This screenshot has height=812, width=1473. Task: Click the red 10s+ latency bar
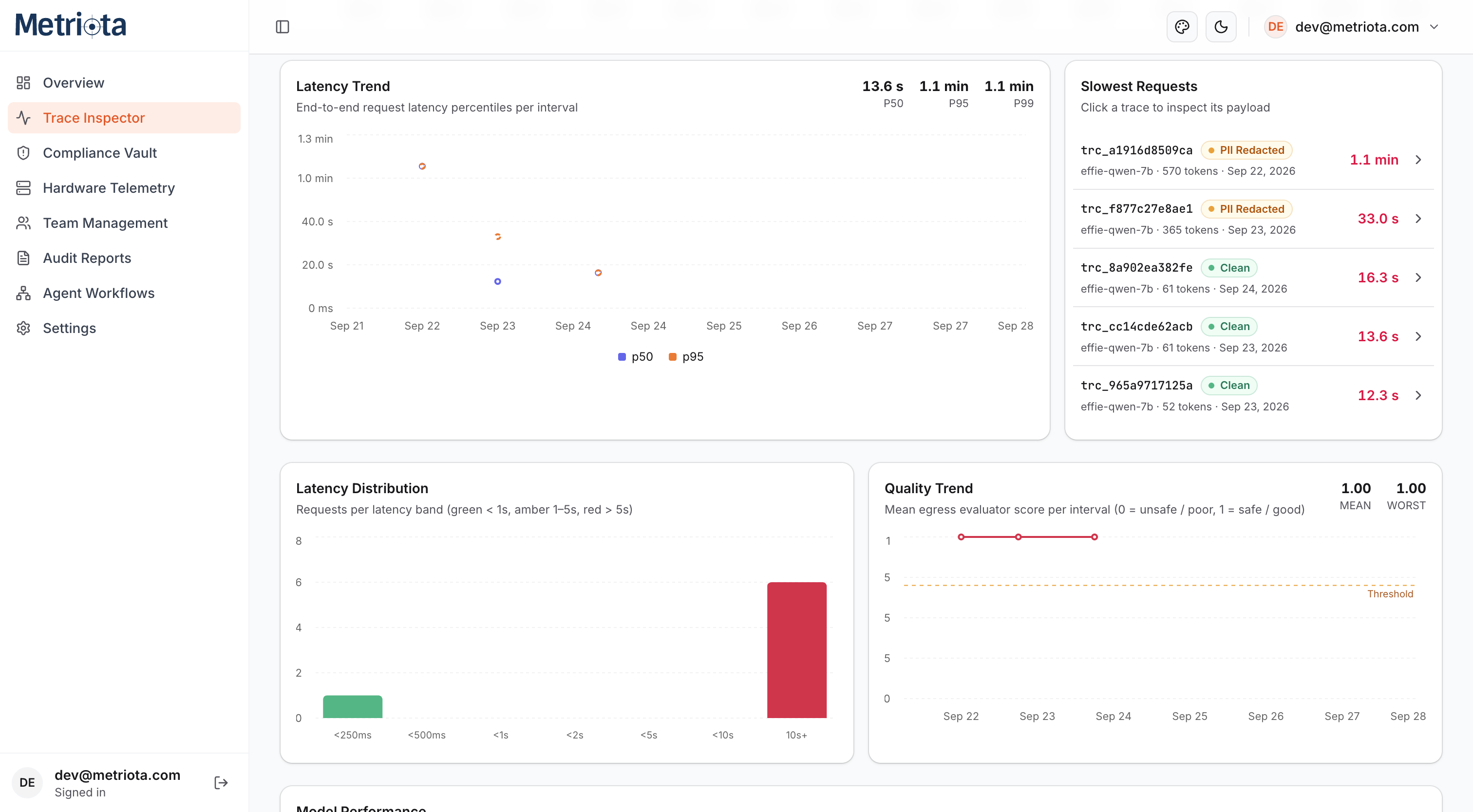(796, 650)
